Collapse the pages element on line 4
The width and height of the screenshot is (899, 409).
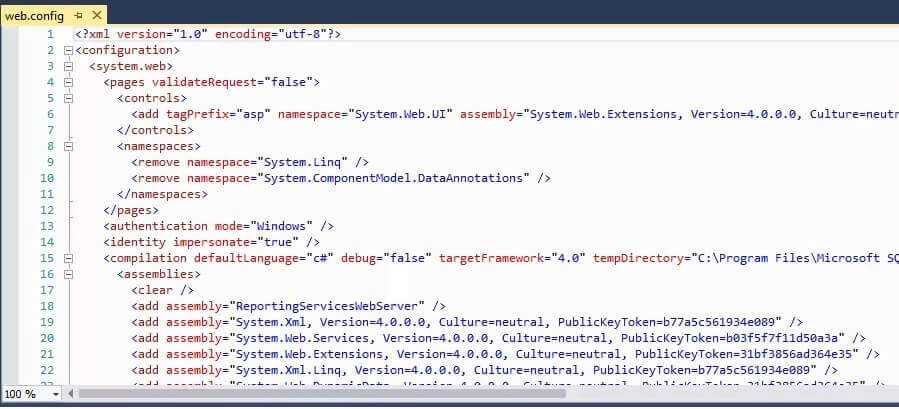(x=68, y=83)
